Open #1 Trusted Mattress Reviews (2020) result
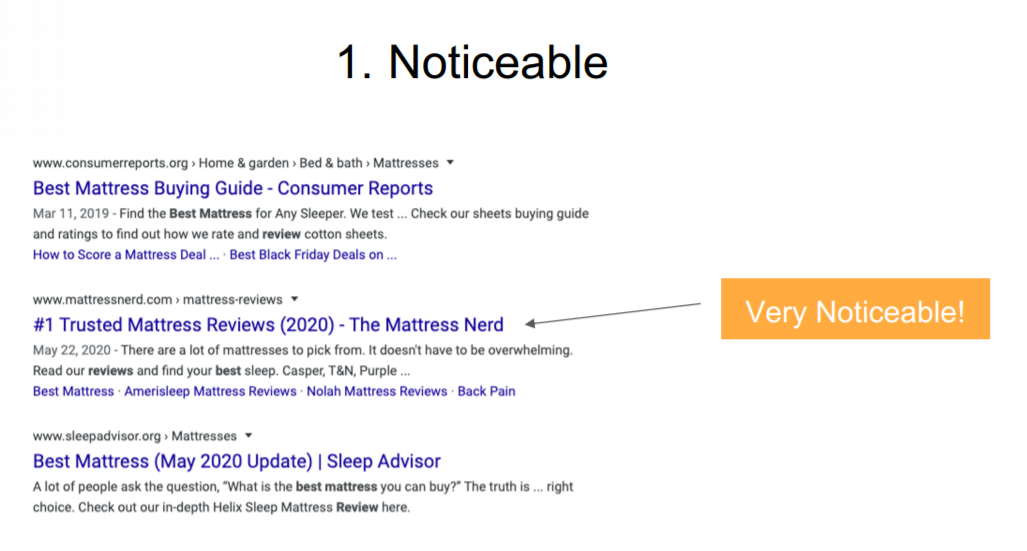The height and width of the screenshot is (551, 1027). click(268, 325)
